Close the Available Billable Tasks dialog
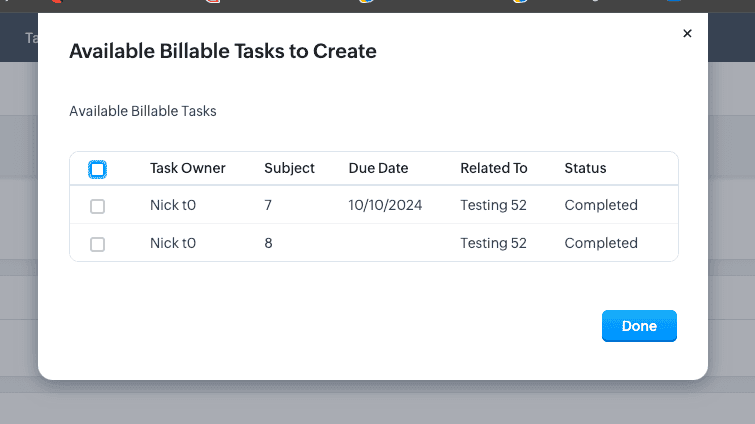 coord(687,34)
